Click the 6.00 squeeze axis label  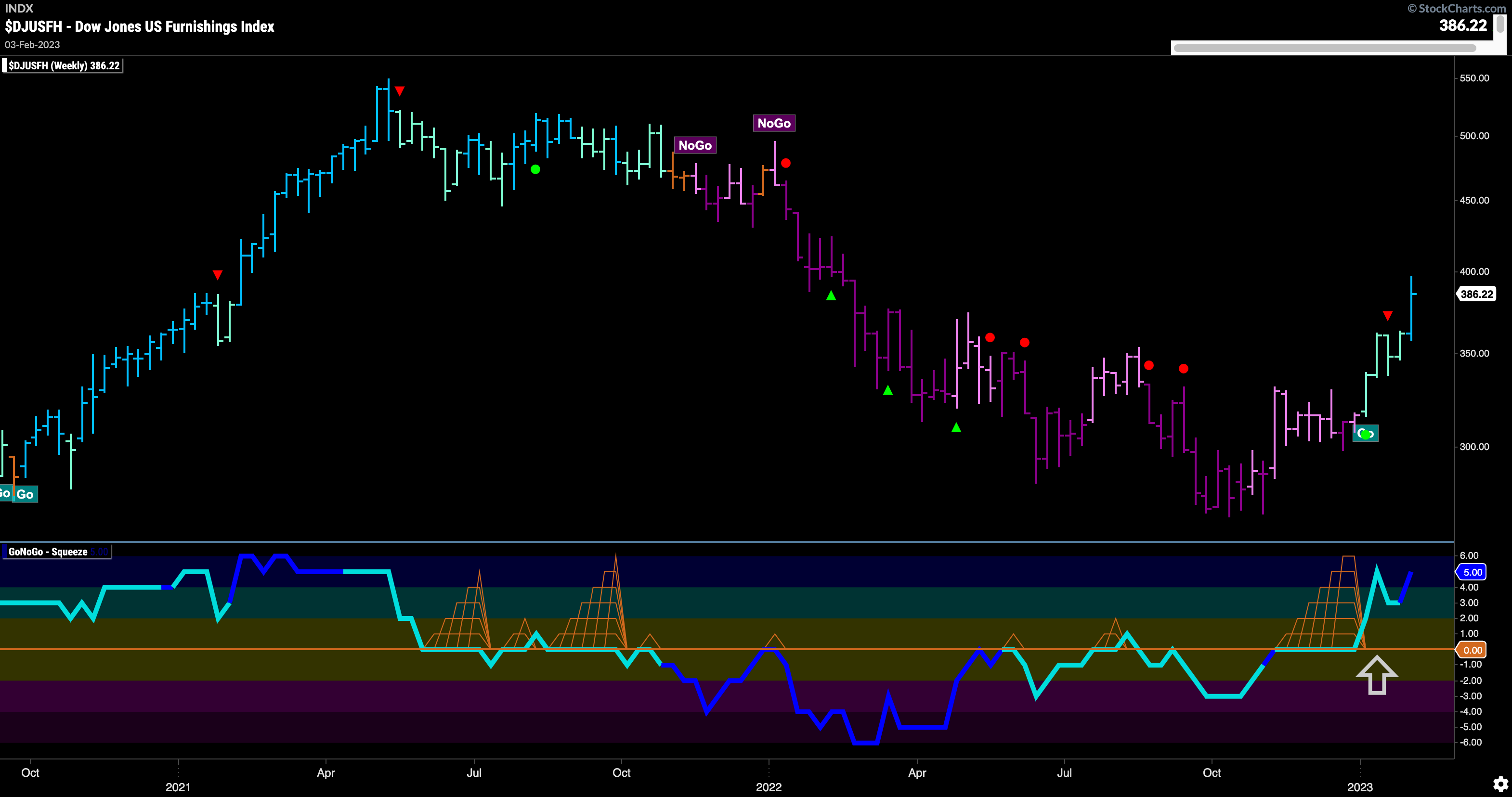click(1469, 555)
